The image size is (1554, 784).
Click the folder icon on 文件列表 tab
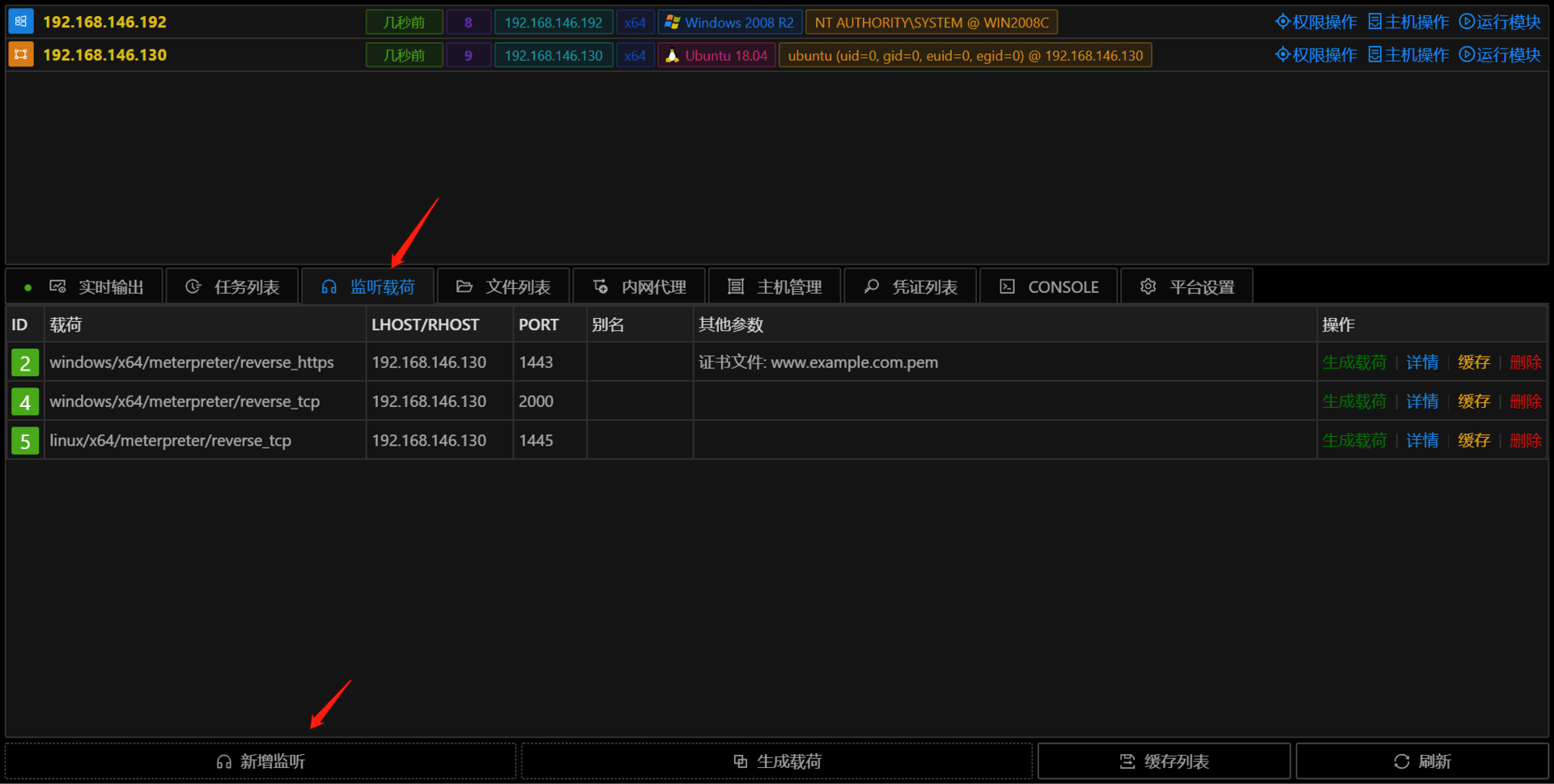point(464,286)
